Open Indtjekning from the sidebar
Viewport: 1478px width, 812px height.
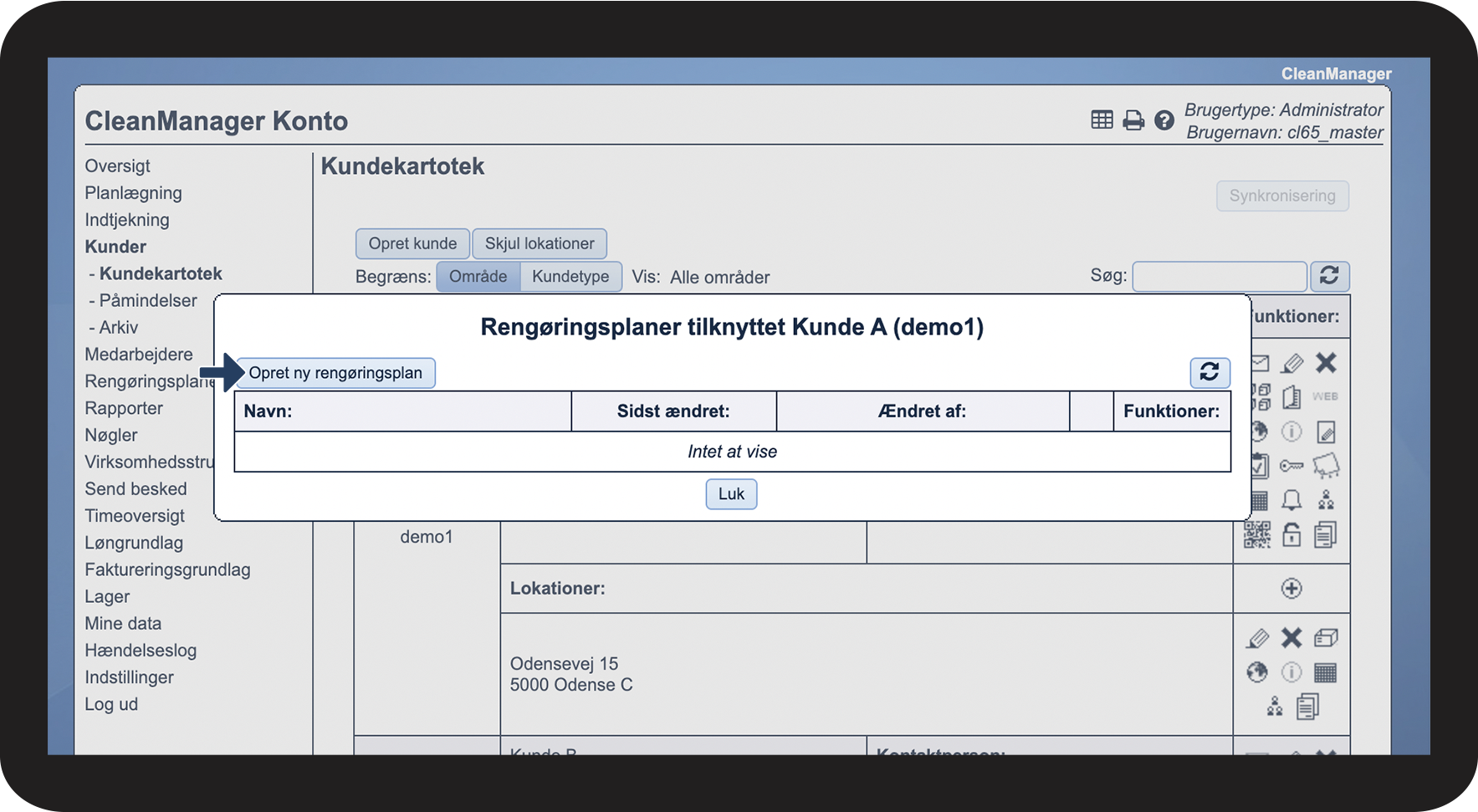click(127, 220)
